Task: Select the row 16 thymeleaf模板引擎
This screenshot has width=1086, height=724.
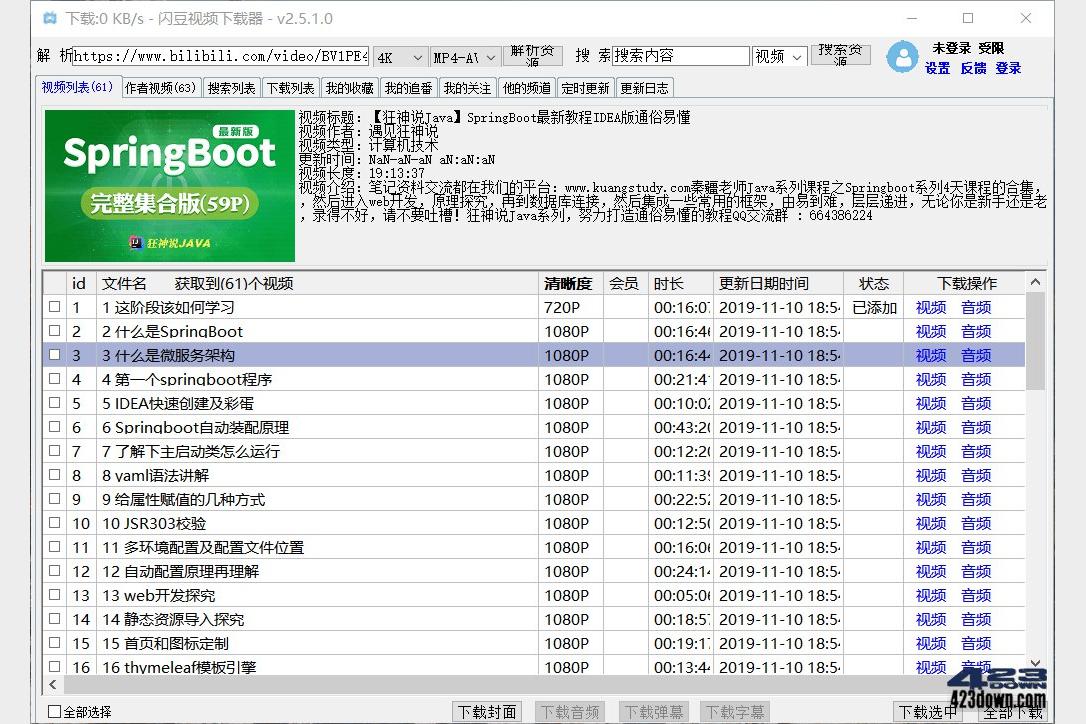Action: [x=533, y=666]
